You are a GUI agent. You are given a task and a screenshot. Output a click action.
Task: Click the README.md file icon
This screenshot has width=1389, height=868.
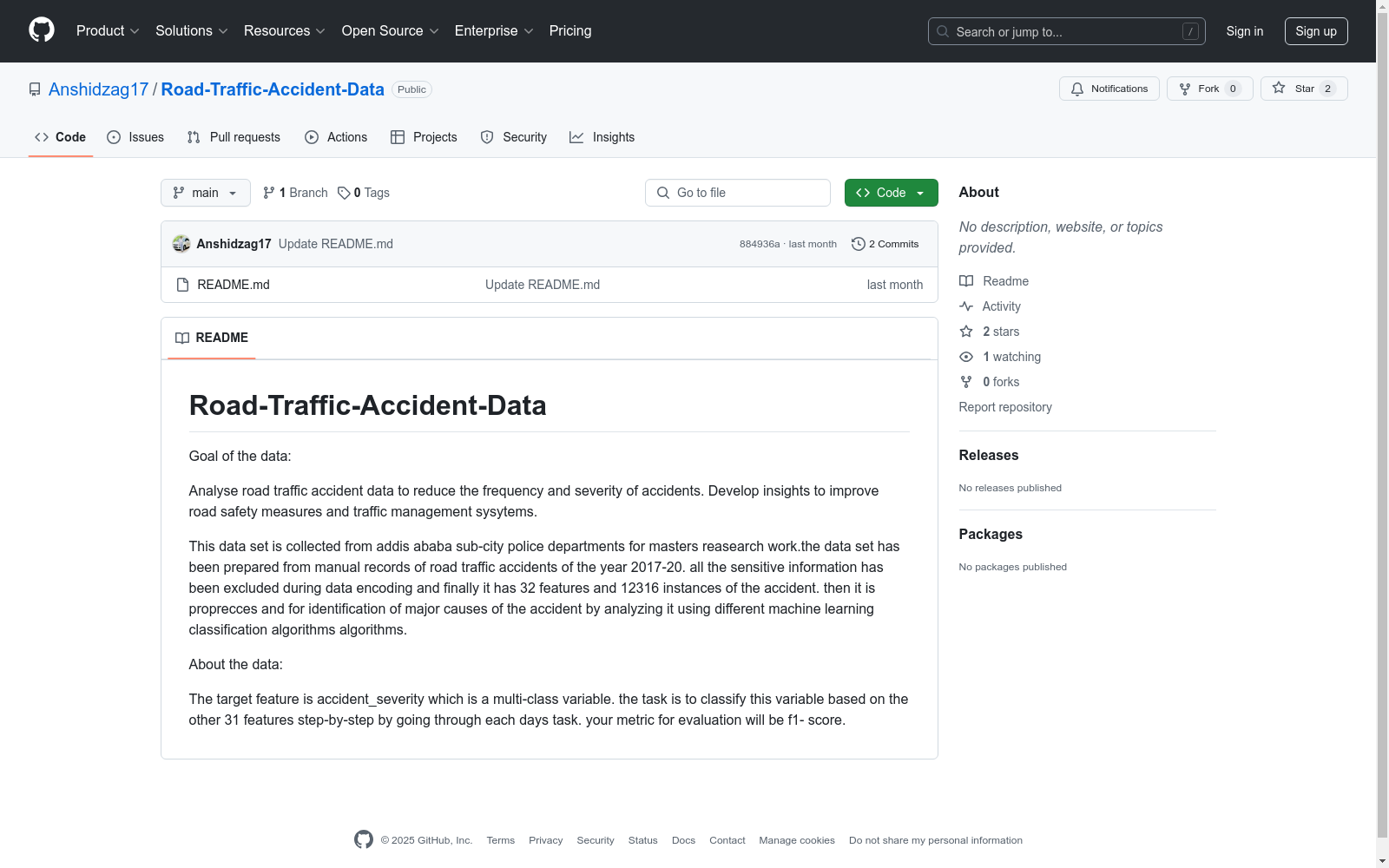tap(182, 285)
